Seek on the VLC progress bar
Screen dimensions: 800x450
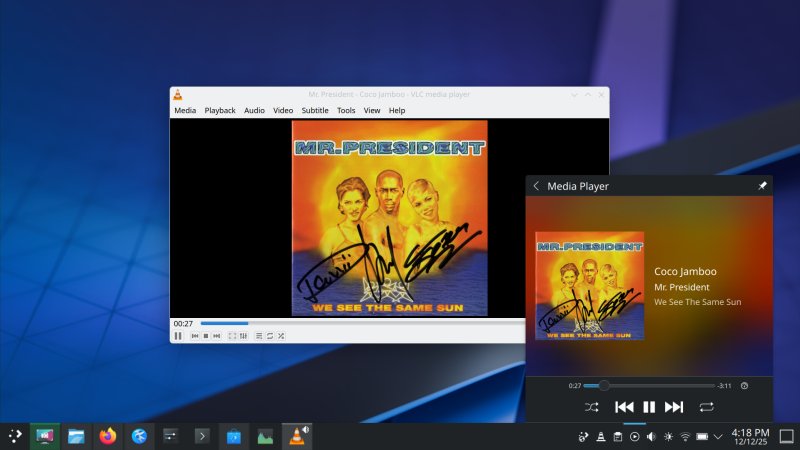coord(362,323)
